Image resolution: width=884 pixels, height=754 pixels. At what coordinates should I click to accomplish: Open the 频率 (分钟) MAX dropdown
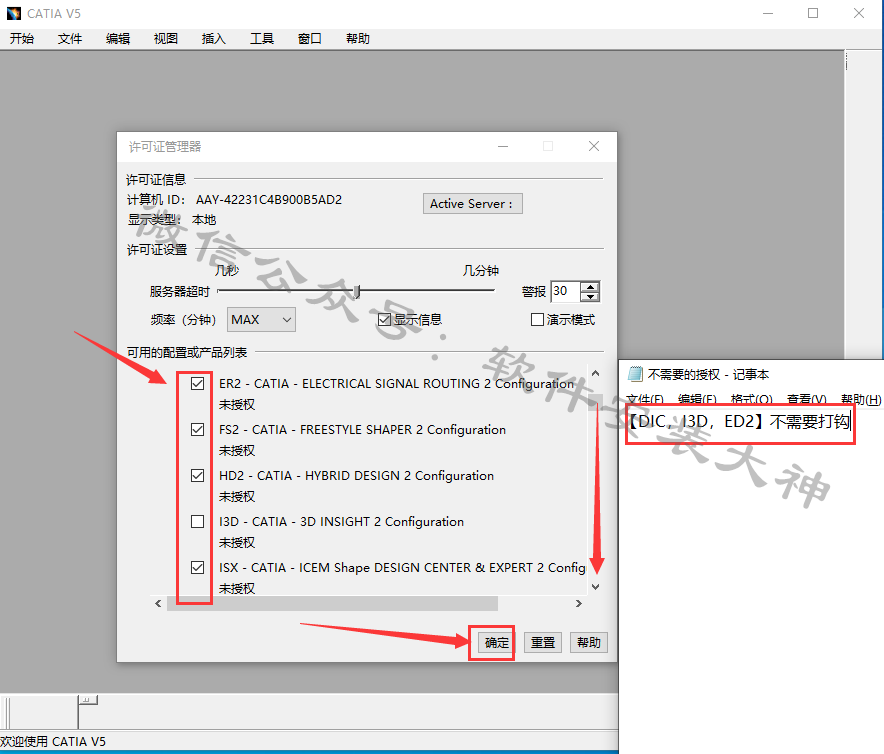pos(261,320)
